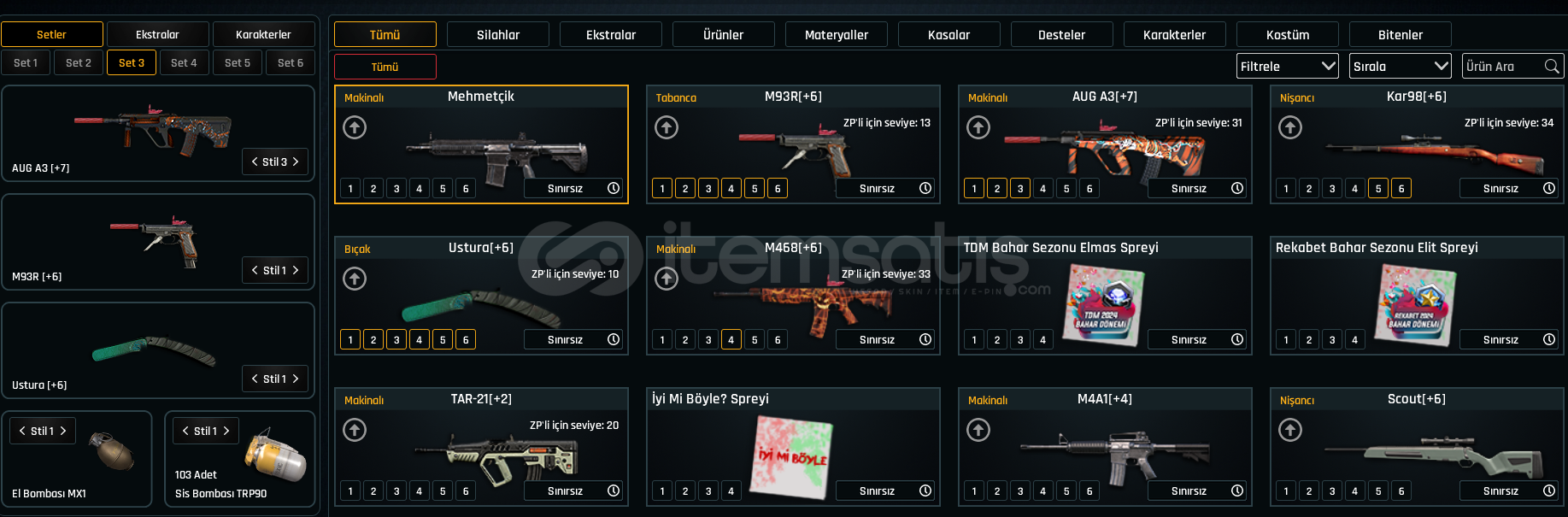1568x517 pixels.
Task: Select the TDM Bahar Sezonu Elmas Spreyi thumbnail
Action: [x=1102, y=303]
